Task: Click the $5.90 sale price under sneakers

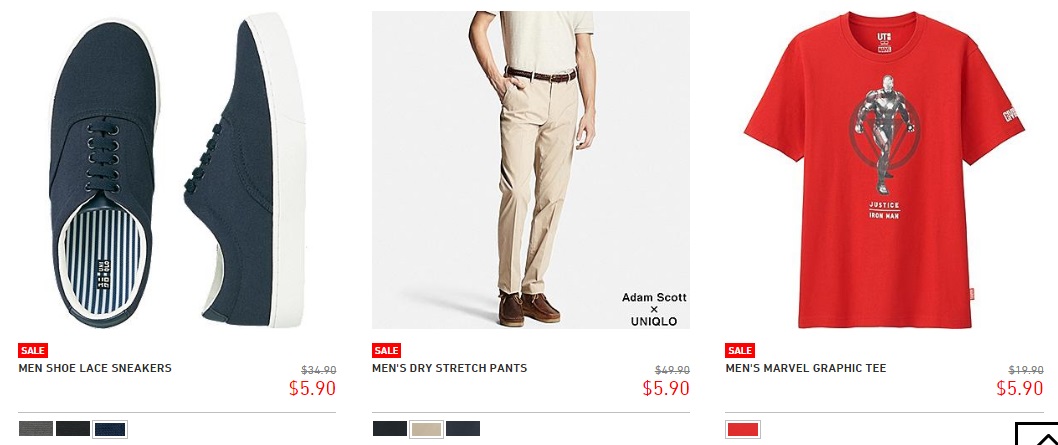Action: coord(312,388)
